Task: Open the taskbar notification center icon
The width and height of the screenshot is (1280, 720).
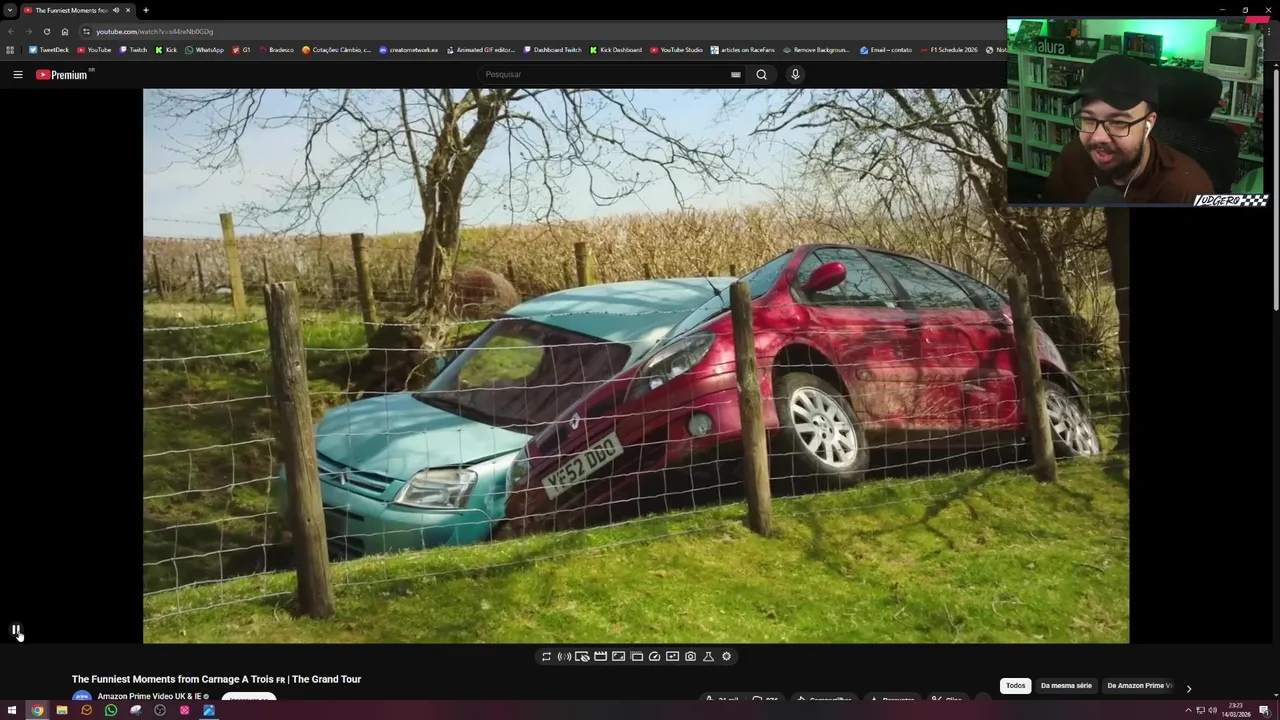Action: (1264, 710)
